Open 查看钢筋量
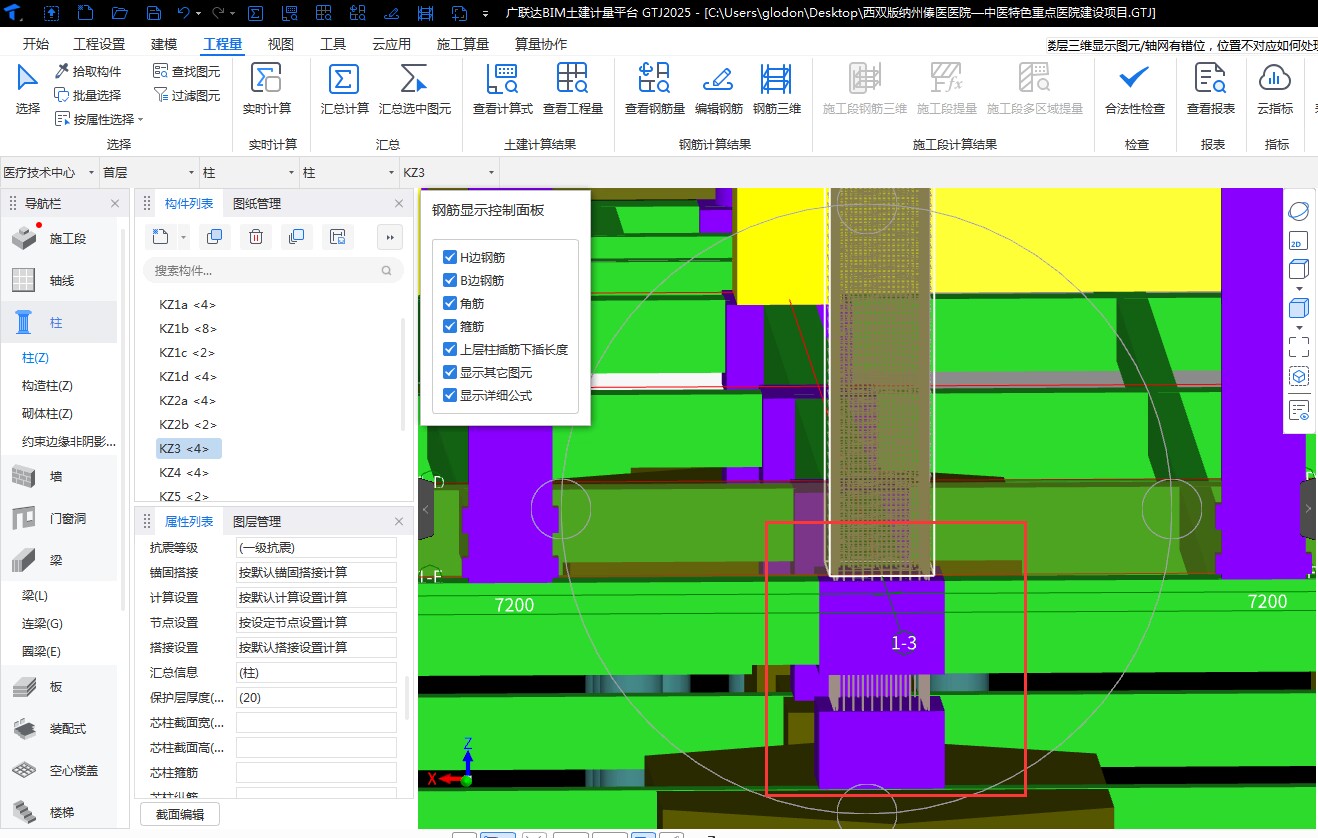Screen dimensions: 1318x838 (654, 90)
